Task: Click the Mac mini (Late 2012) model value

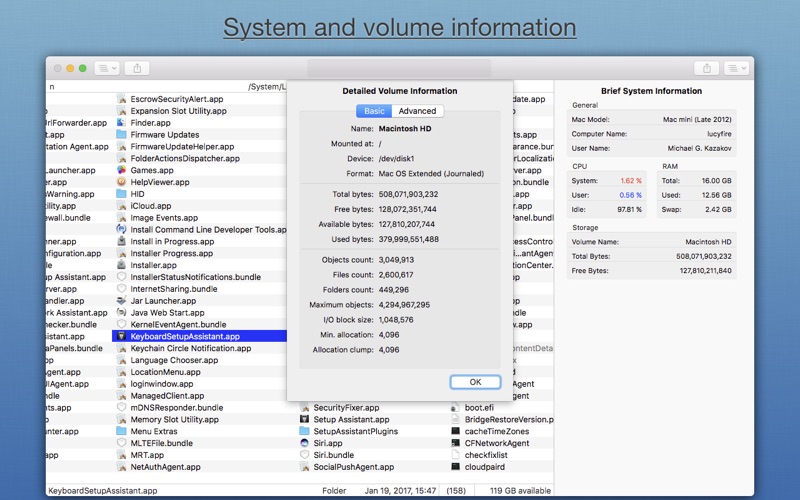Action: pos(697,119)
